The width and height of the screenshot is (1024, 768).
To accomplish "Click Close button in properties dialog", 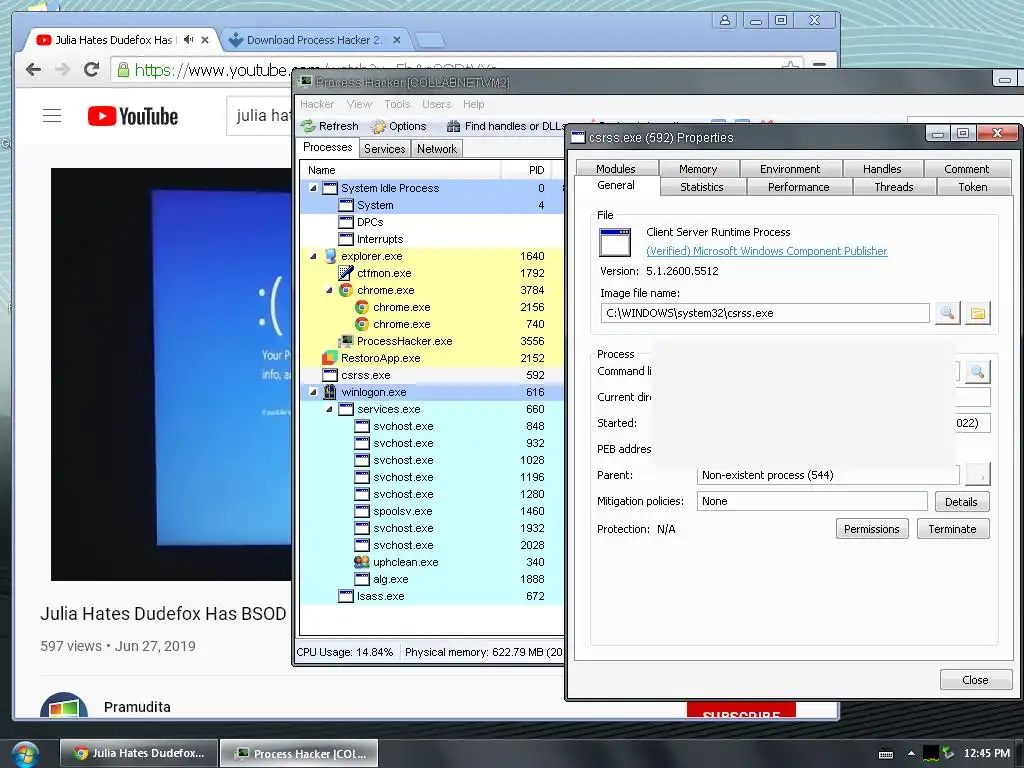I will pos(975,680).
